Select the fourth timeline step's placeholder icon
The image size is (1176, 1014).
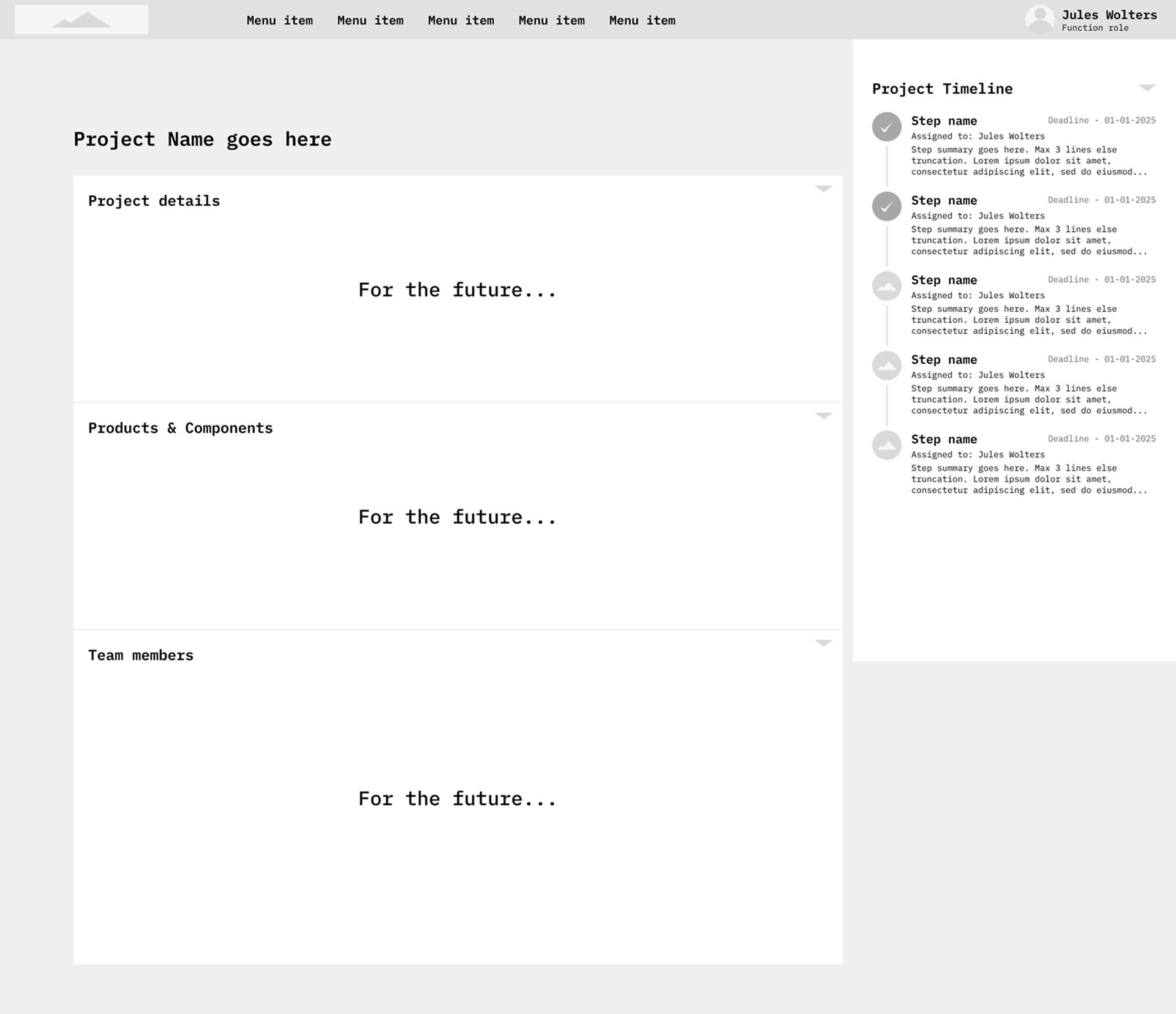(886, 366)
